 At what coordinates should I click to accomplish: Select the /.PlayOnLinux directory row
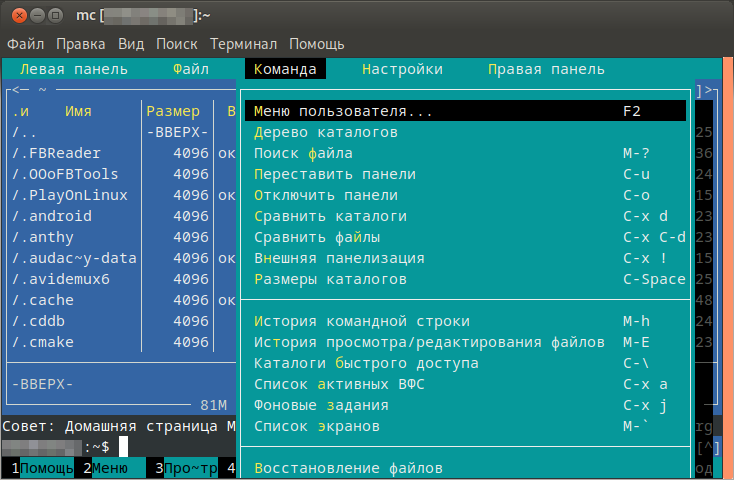click(68, 195)
